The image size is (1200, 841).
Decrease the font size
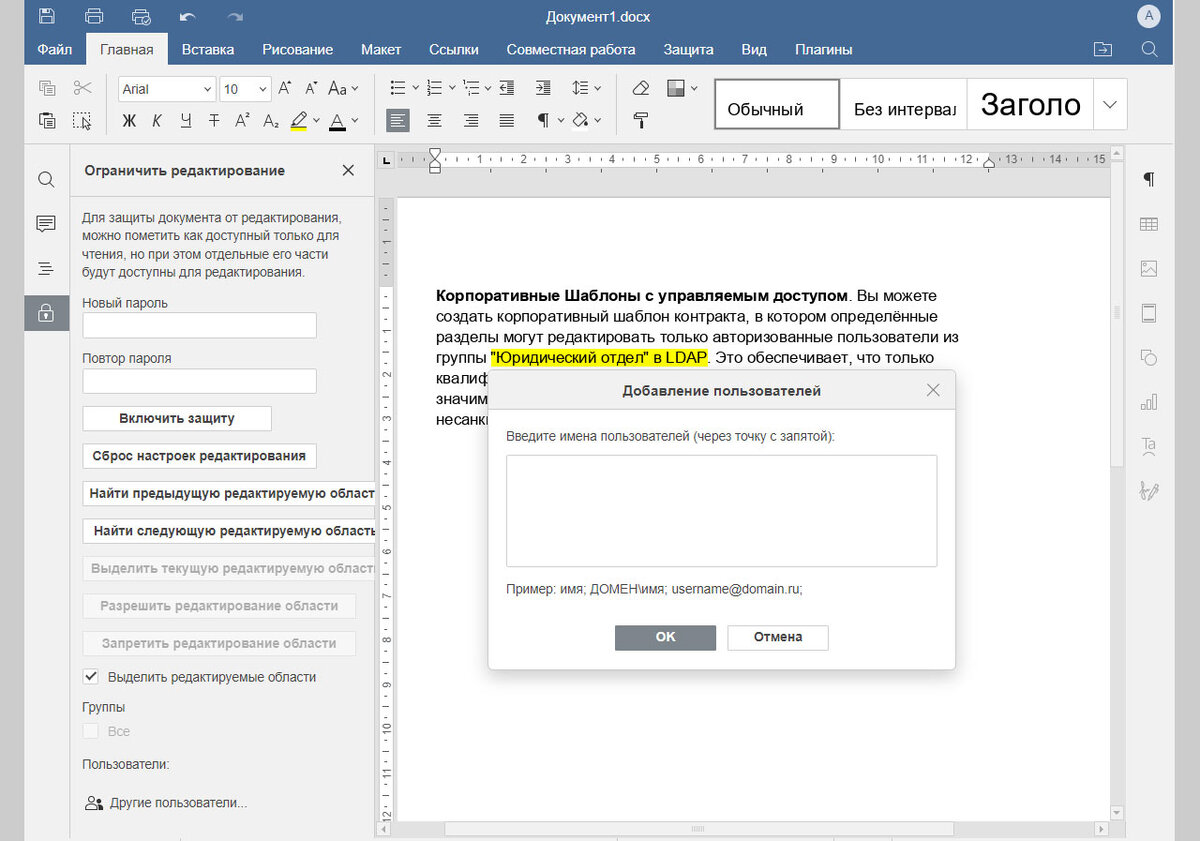point(312,88)
